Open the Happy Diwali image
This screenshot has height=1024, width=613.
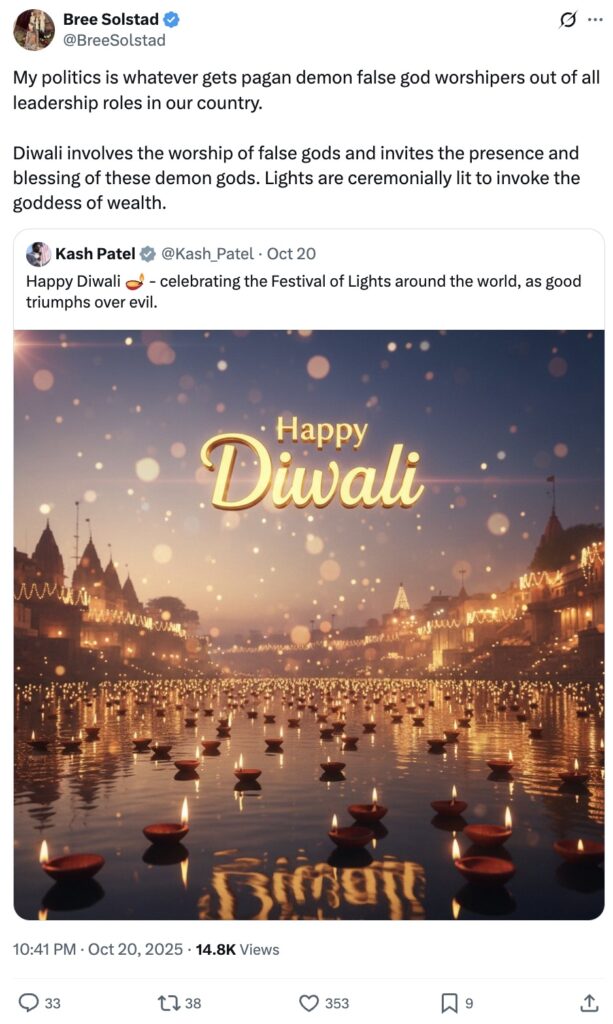pos(308,624)
